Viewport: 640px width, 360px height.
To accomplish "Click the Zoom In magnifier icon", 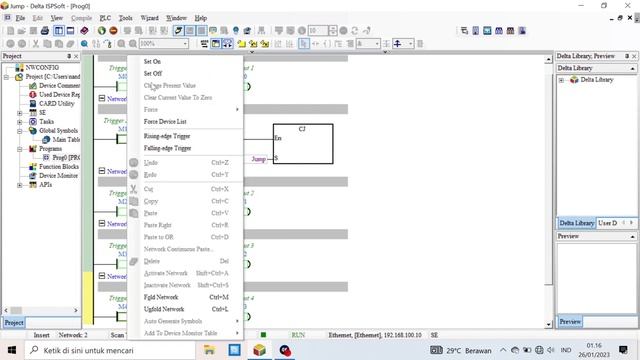I will [121, 44].
